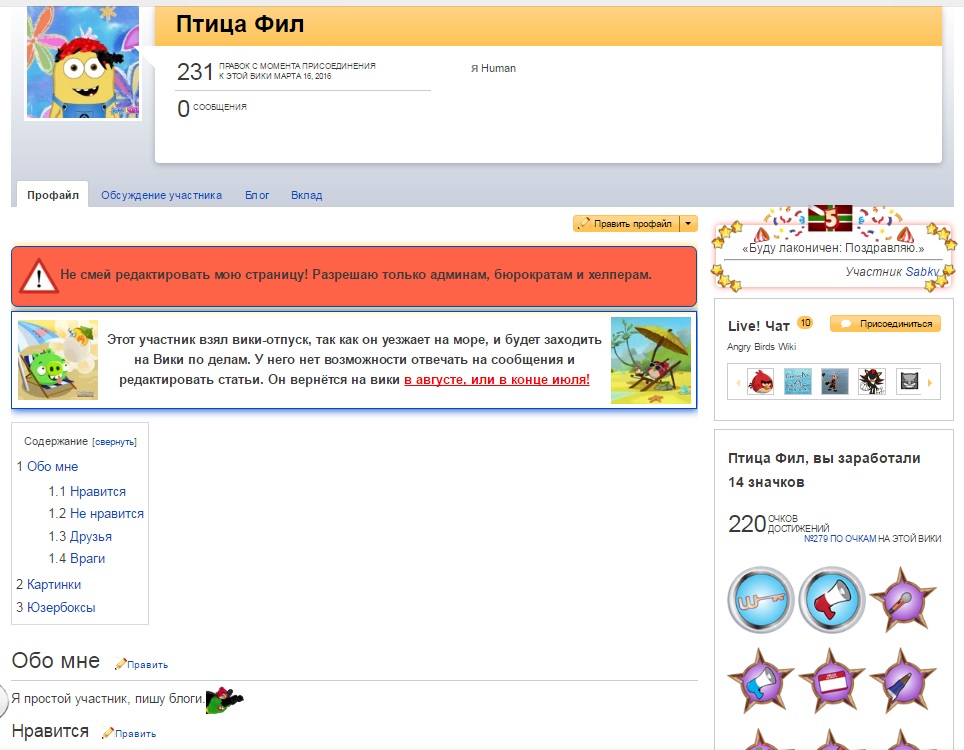Open the Блог tab
The width and height of the screenshot is (964, 750).
pos(257,195)
